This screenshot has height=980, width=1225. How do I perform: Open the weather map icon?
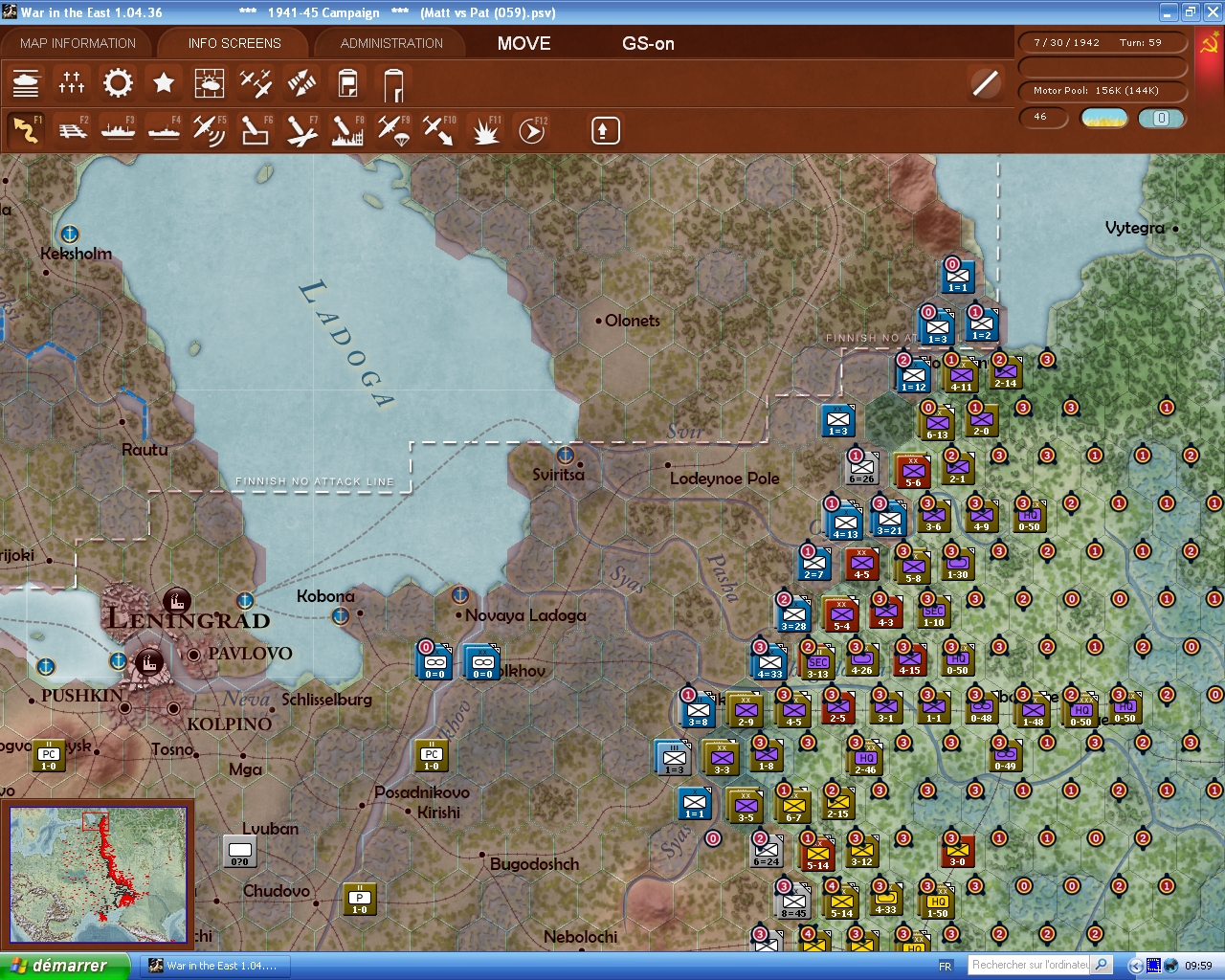click(210, 84)
